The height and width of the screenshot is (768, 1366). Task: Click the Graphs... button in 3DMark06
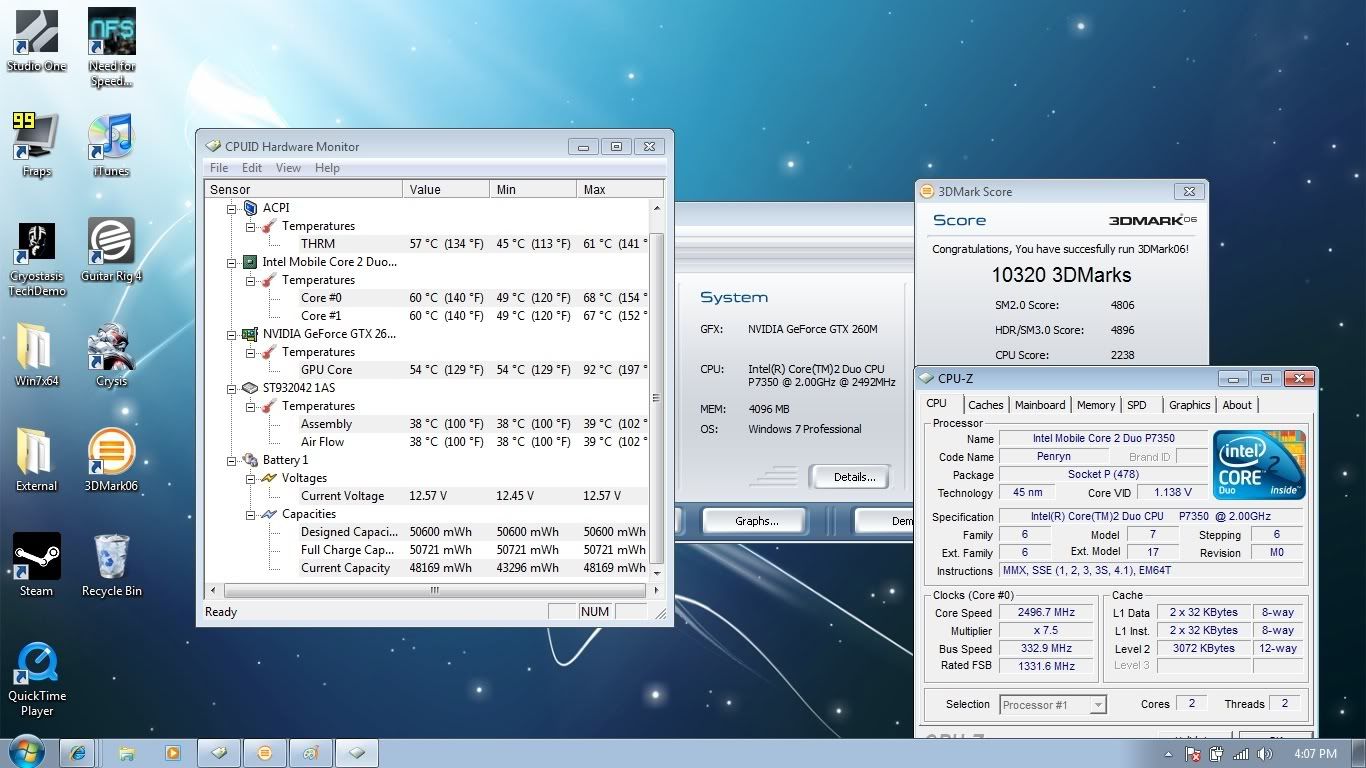[x=756, y=521]
